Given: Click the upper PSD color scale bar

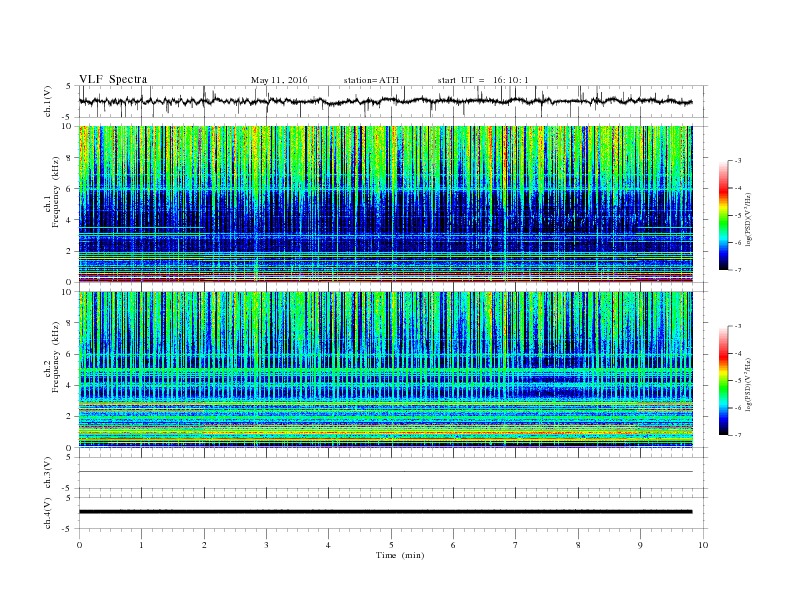Looking at the screenshot, I should click(x=723, y=215).
